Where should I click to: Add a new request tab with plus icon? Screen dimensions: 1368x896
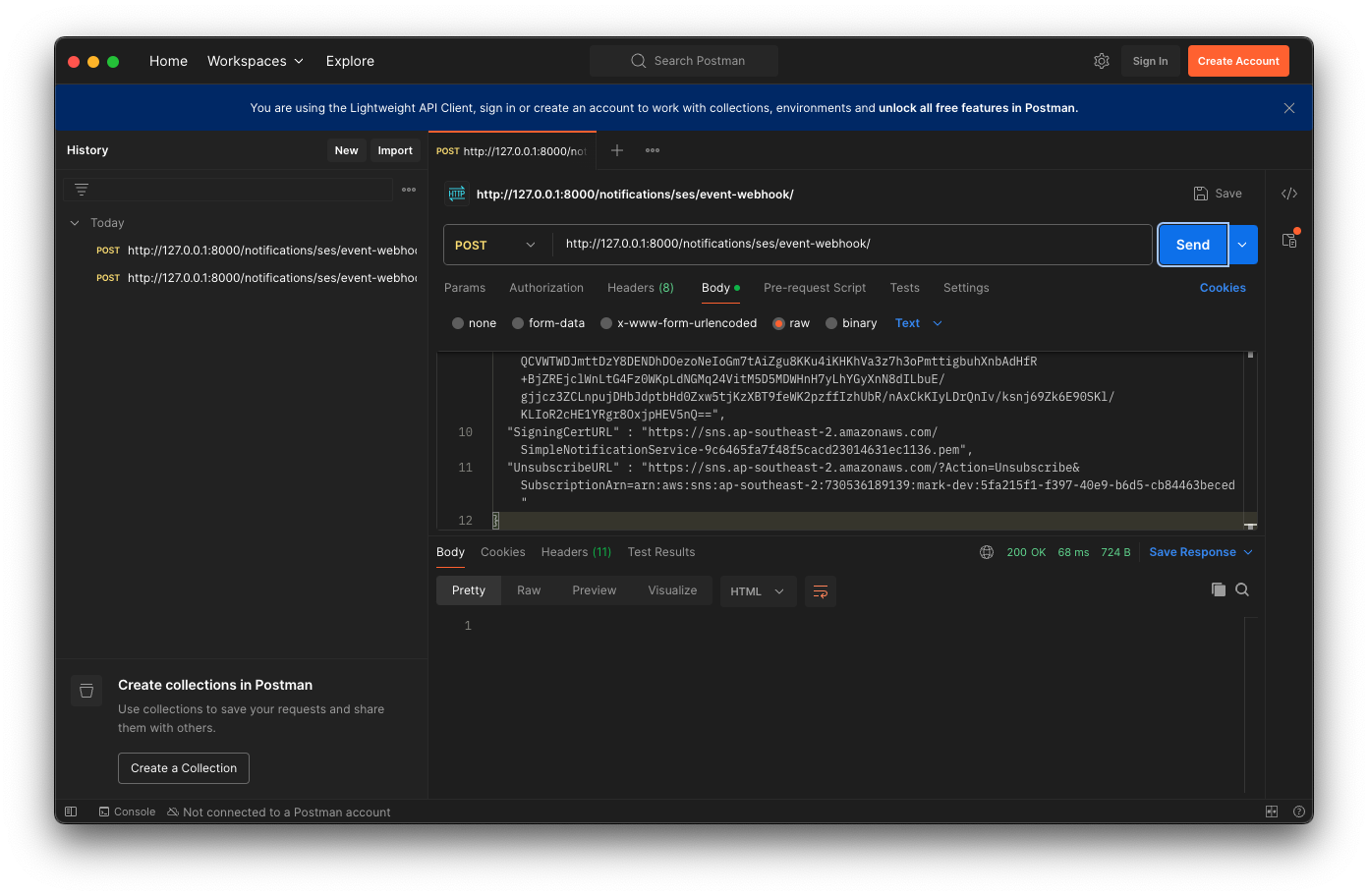(617, 150)
